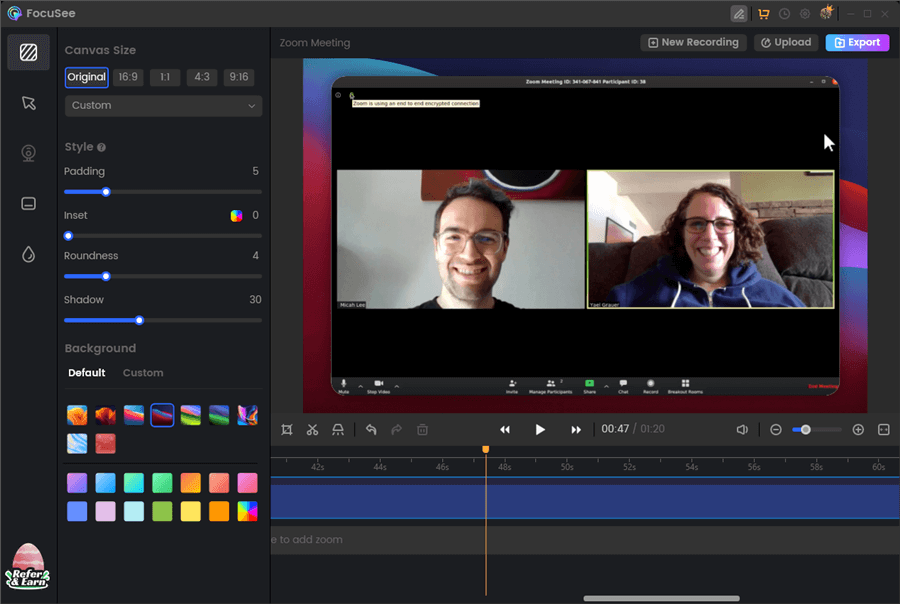Click the gift promotion icon in title bar
The height and width of the screenshot is (604, 900).
point(827,13)
